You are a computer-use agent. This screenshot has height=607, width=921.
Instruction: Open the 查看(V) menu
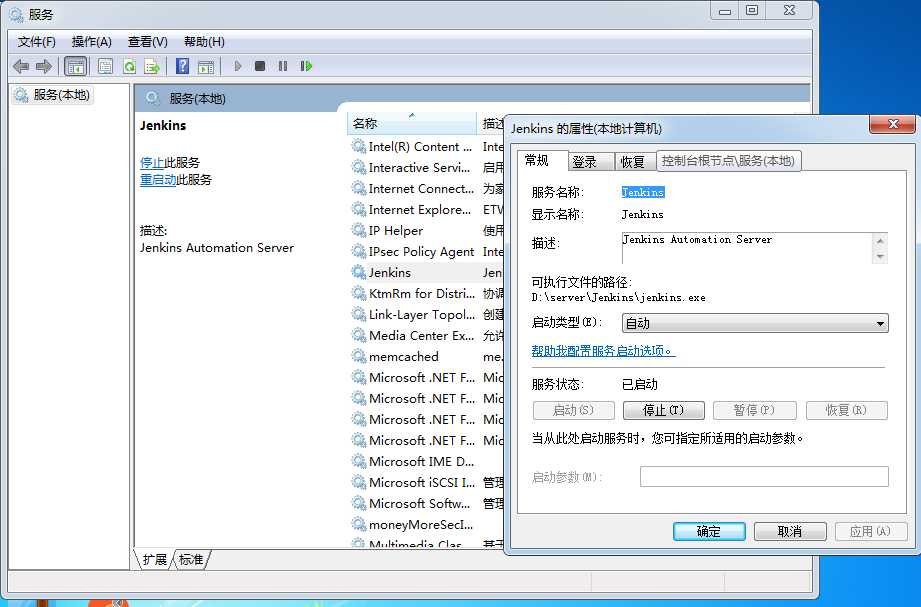(x=148, y=42)
